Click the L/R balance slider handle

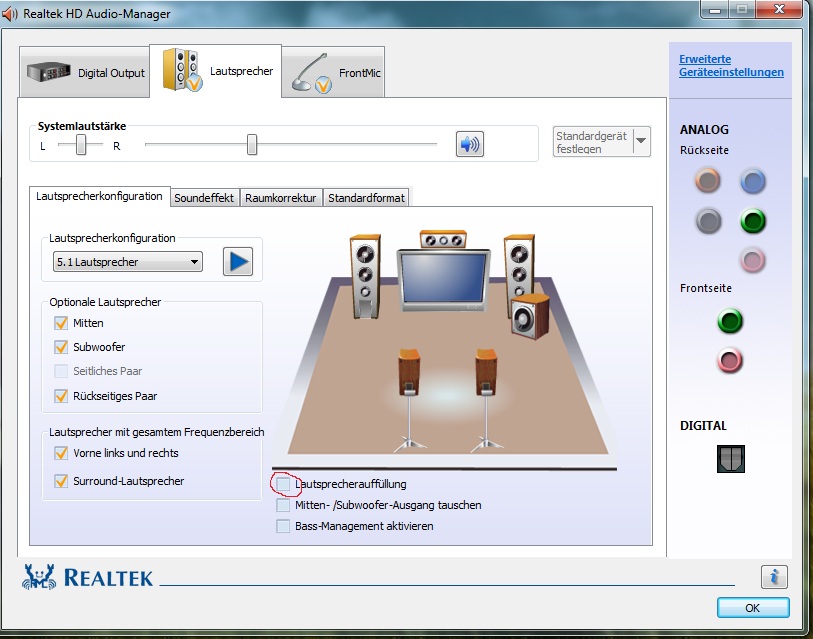tap(81, 144)
